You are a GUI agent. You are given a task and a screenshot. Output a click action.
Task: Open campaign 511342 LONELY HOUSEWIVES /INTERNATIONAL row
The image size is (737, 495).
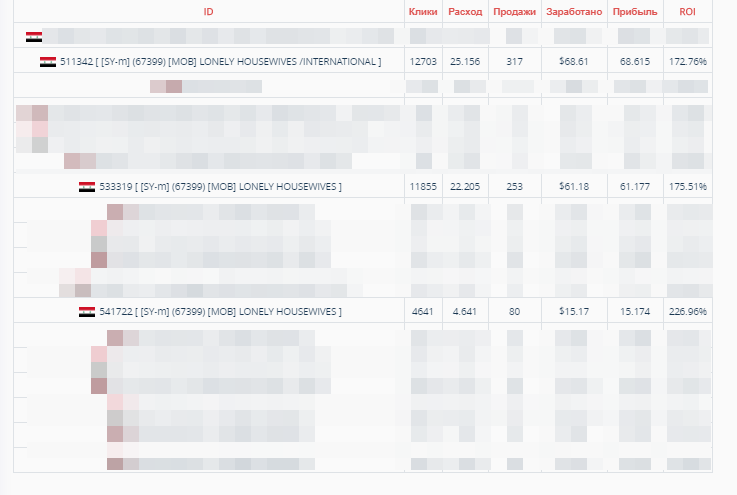(220, 62)
